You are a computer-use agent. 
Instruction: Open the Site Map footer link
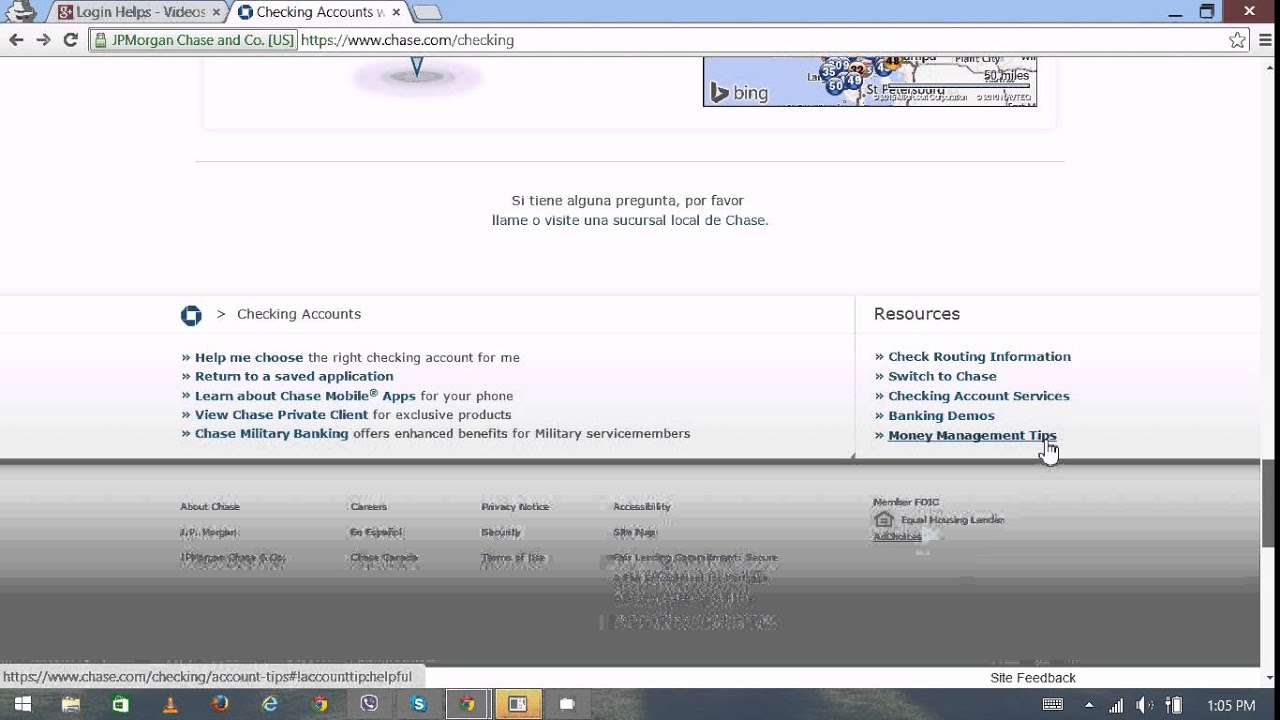[635, 532]
